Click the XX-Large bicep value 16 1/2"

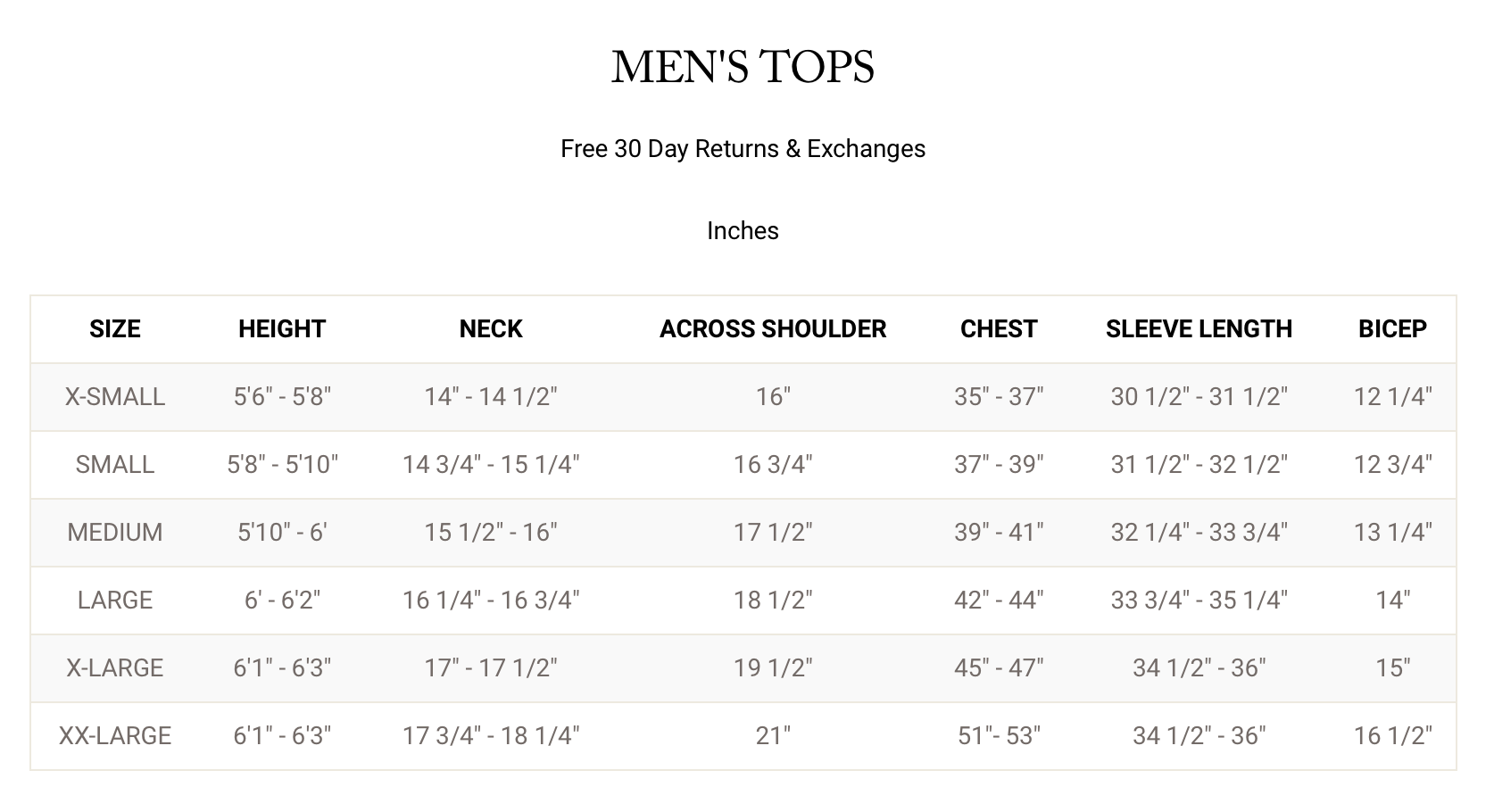pos(1392,736)
